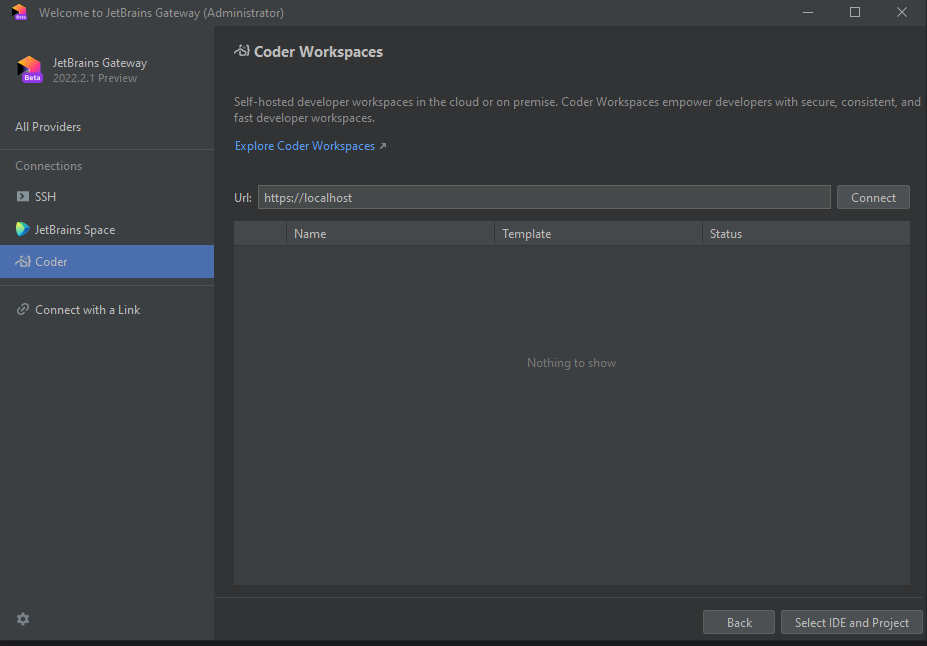
Task: Sort by the Name column header
Action: (x=390, y=233)
